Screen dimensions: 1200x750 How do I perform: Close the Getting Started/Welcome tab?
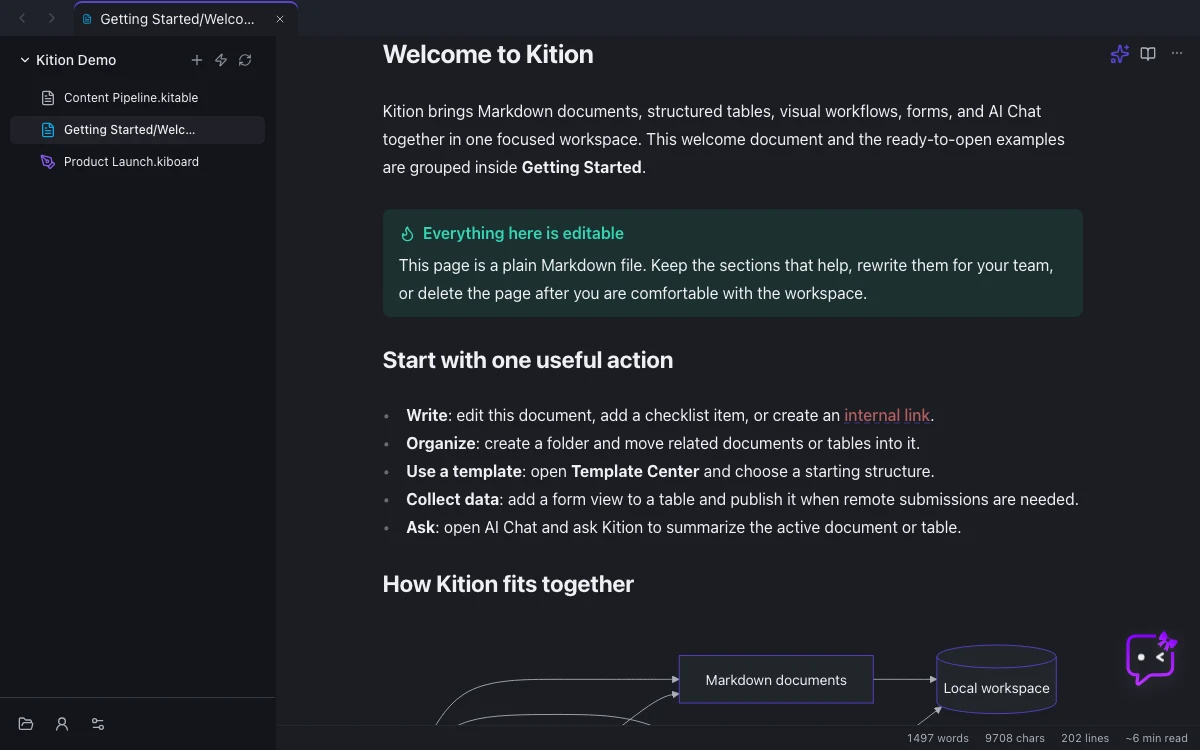tap(280, 19)
